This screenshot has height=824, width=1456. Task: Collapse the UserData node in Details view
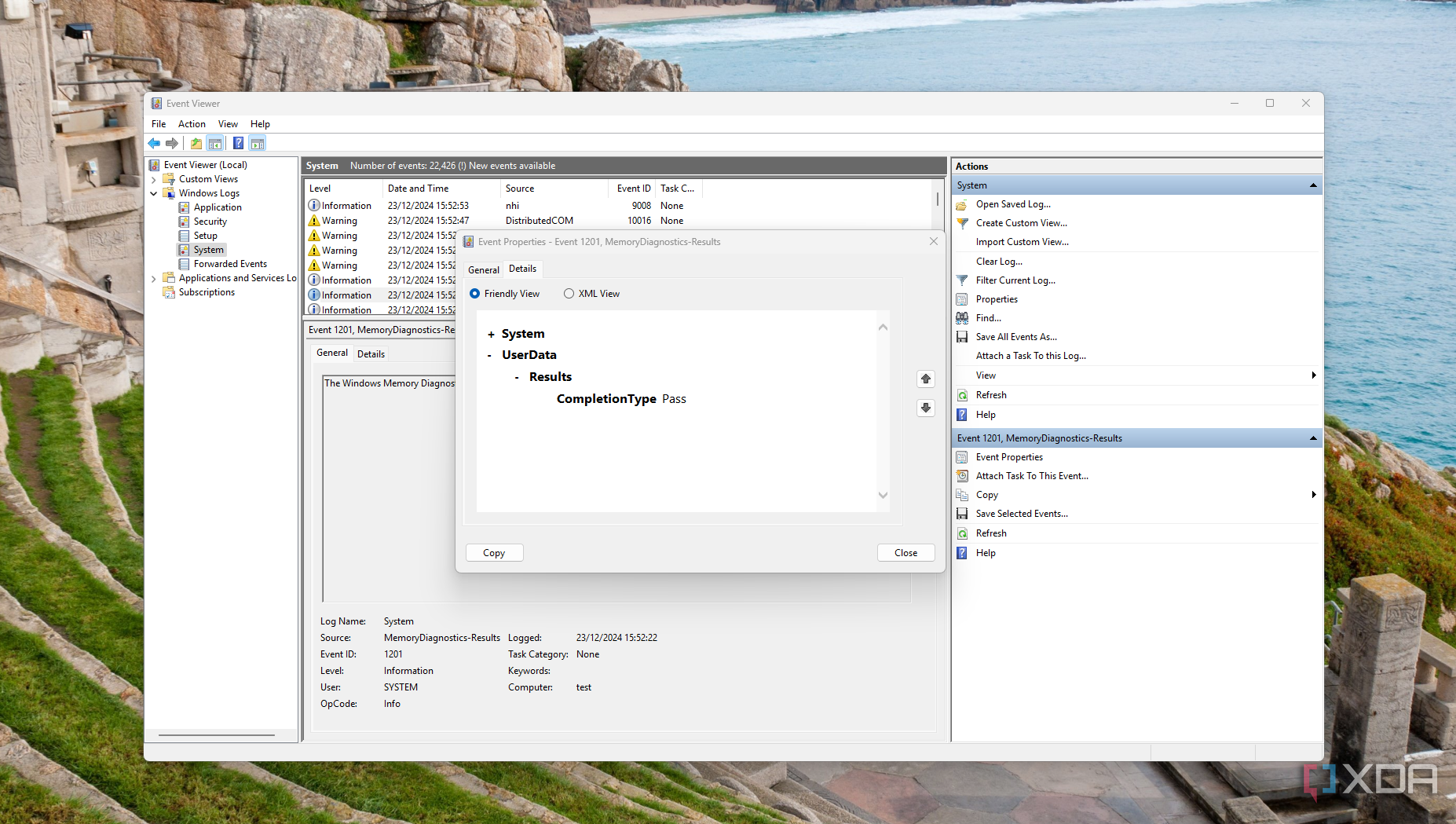490,356
